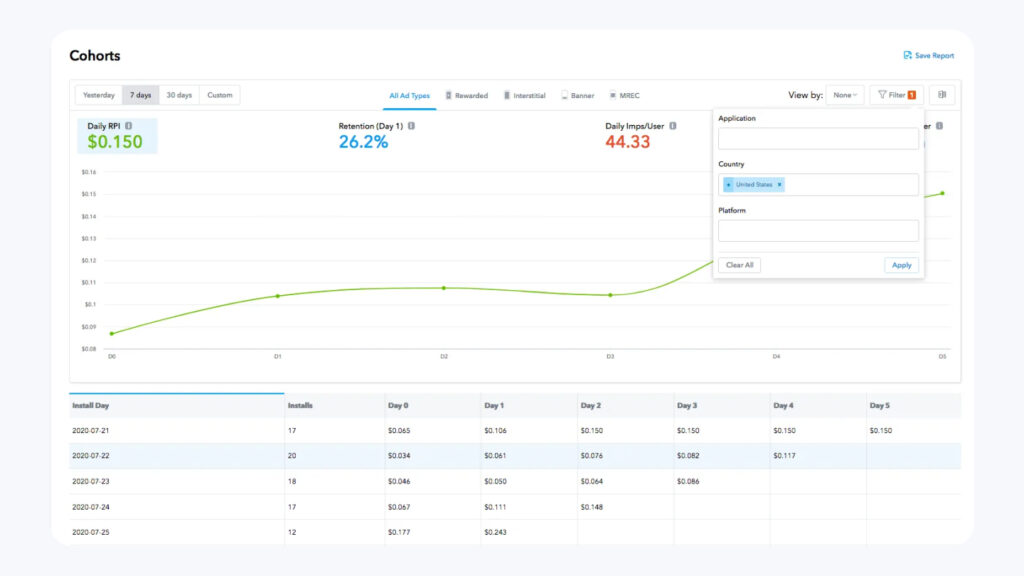Switch to the All Ad Types tab

click(409, 95)
